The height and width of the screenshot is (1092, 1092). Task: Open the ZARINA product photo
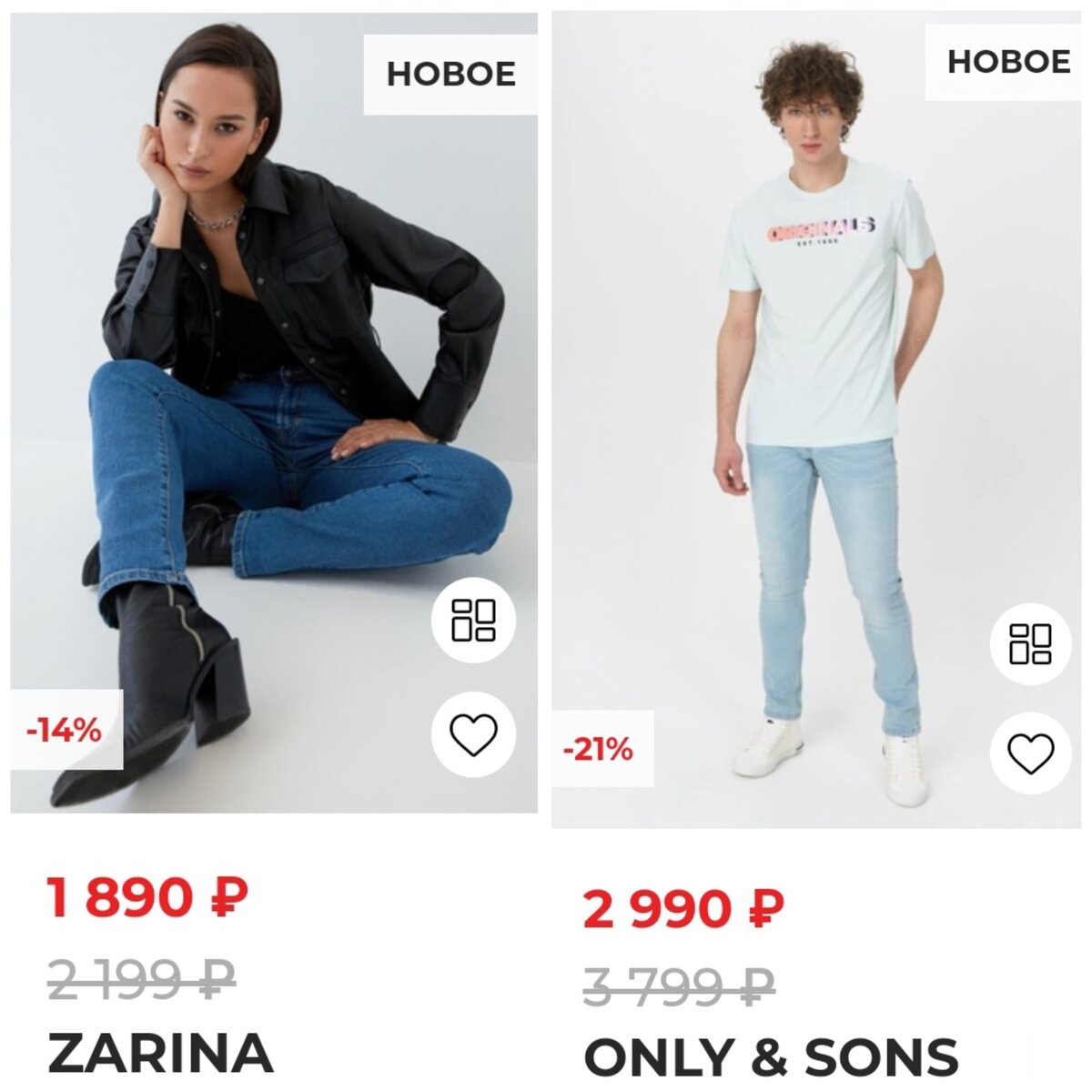point(274,412)
